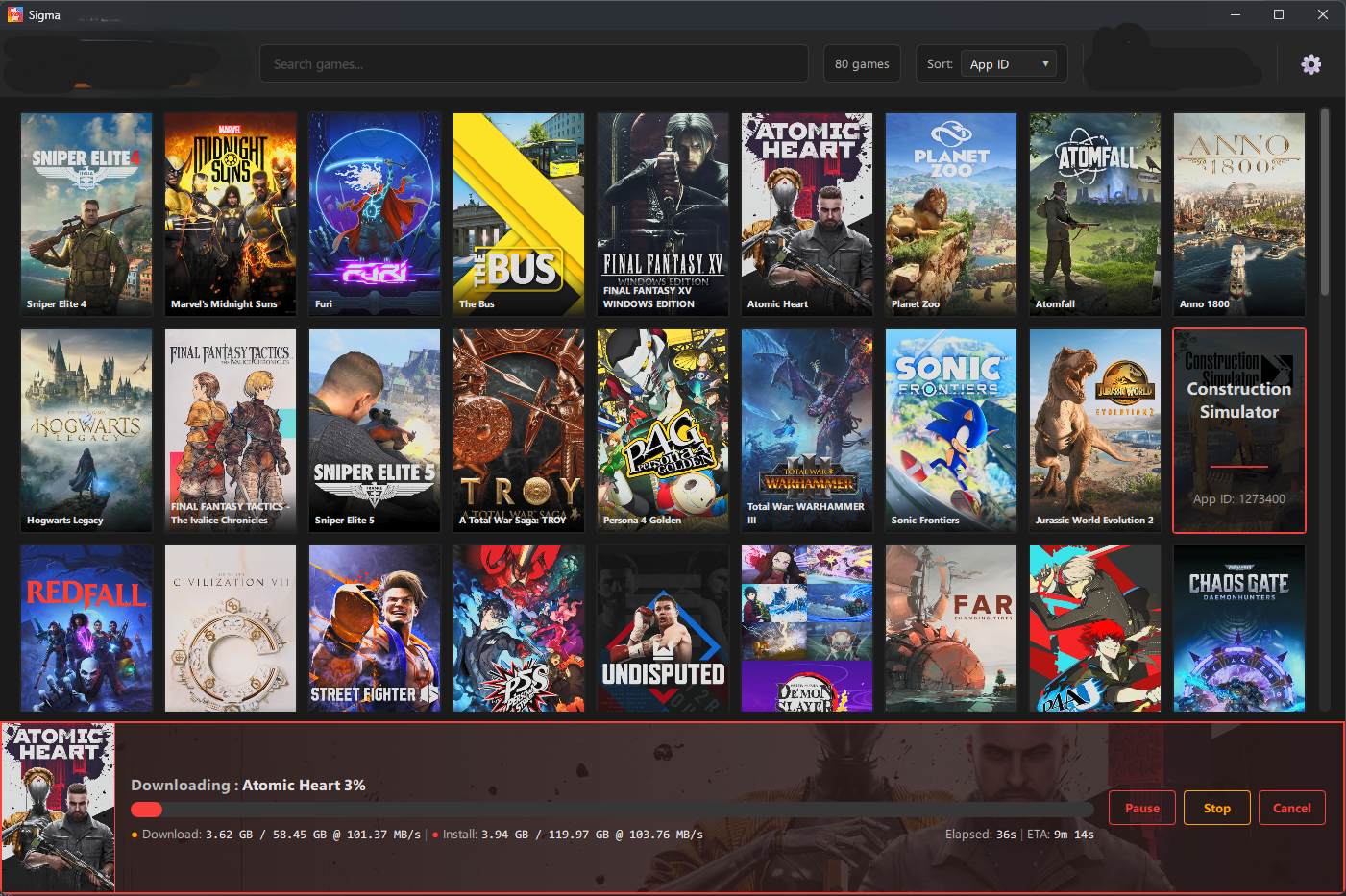Open the Civilization VII game card
The height and width of the screenshot is (896, 1346).
231,628
